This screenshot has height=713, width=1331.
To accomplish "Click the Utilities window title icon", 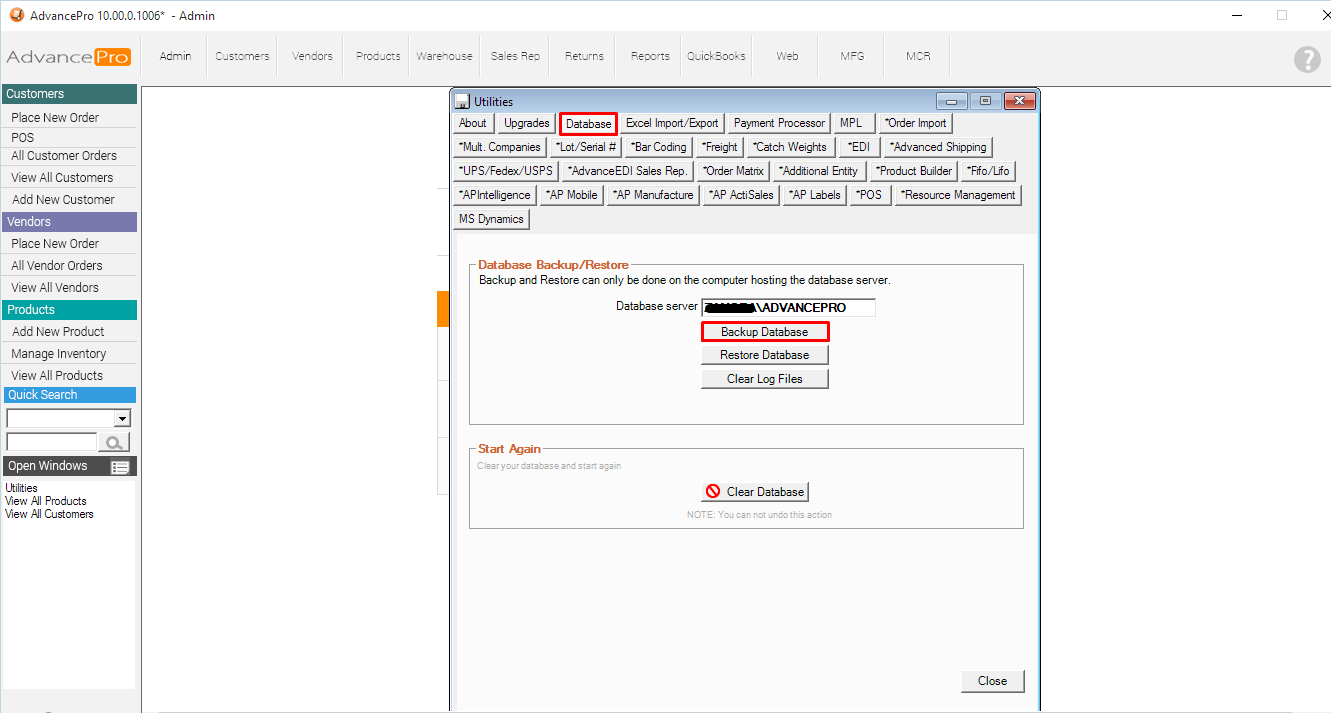I will point(462,101).
